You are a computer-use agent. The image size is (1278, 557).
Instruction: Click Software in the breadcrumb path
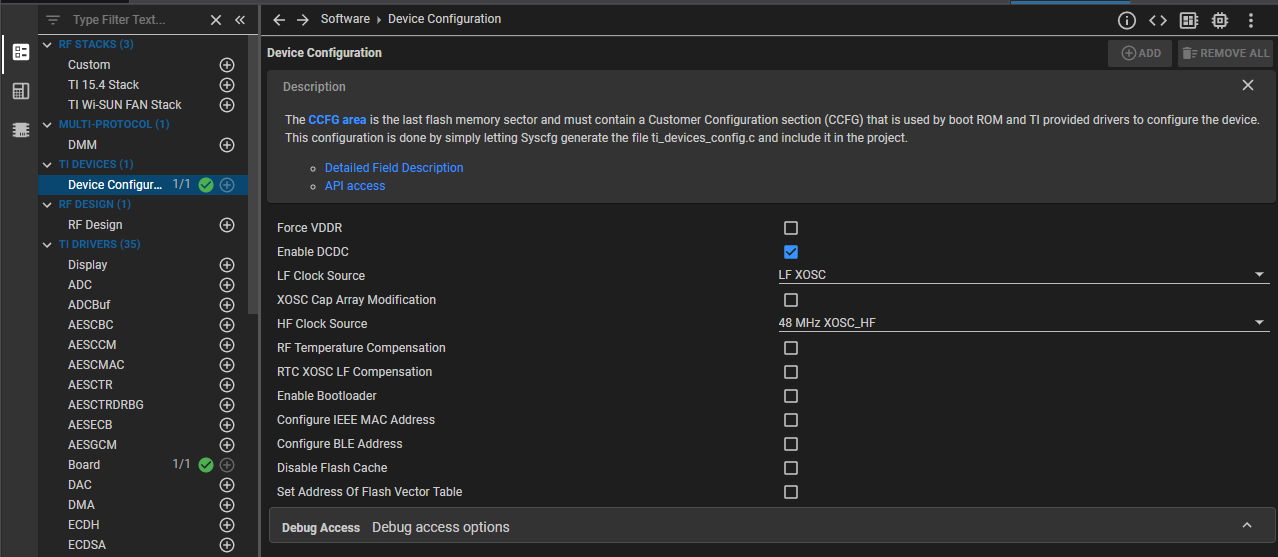[x=345, y=19]
